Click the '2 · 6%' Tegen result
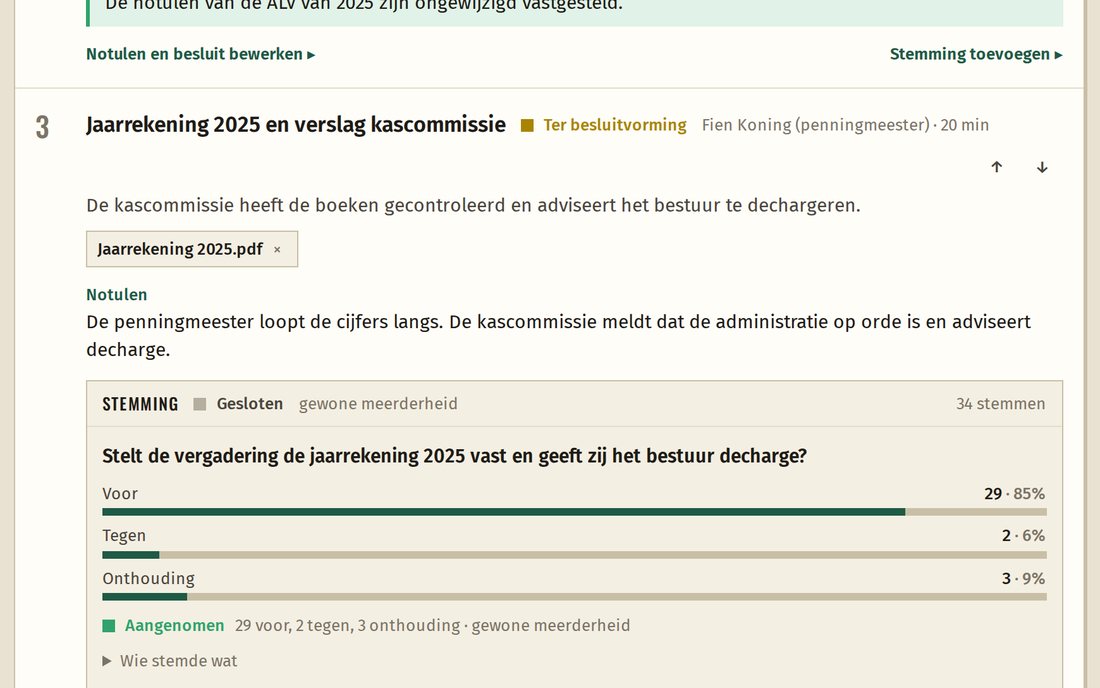1100x688 pixels. [1024, 536]
